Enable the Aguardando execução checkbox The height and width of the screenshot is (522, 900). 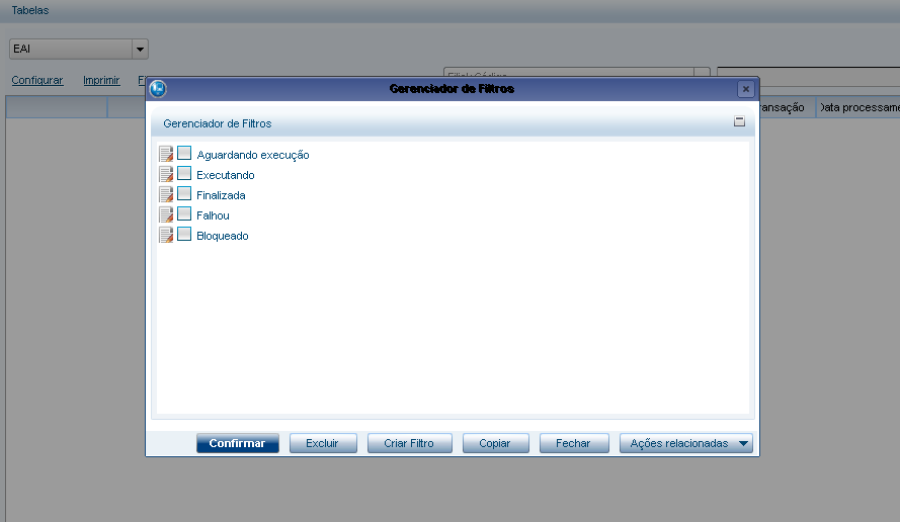coord(184,153)
